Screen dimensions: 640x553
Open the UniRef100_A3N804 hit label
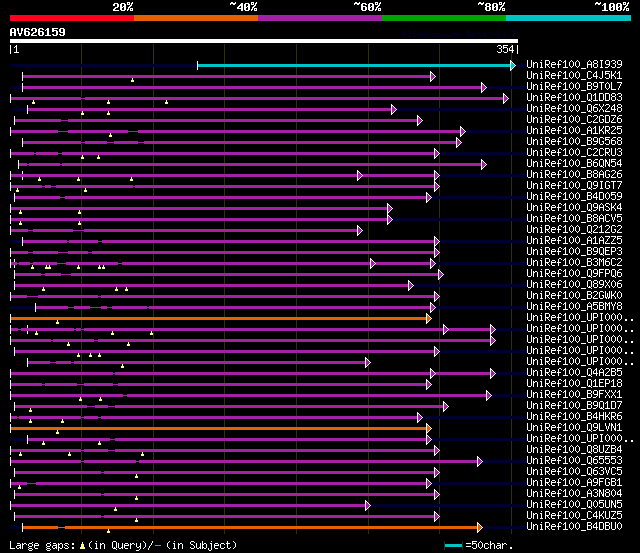click(x=574, y=494)
